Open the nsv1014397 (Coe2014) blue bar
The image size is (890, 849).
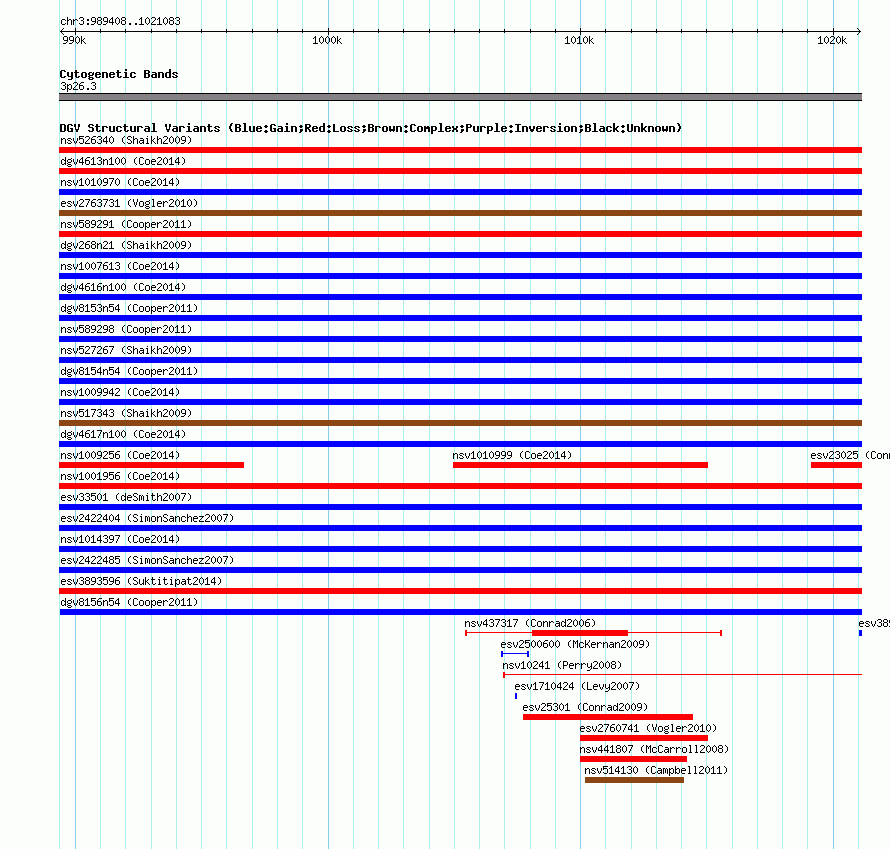click(460, 549)
